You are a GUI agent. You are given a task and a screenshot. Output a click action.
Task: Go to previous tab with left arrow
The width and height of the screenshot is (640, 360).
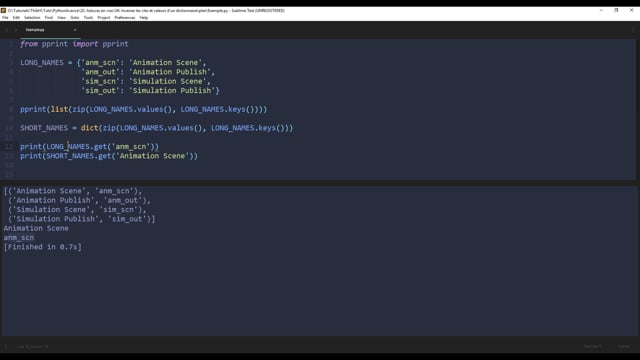pos(7,30)
